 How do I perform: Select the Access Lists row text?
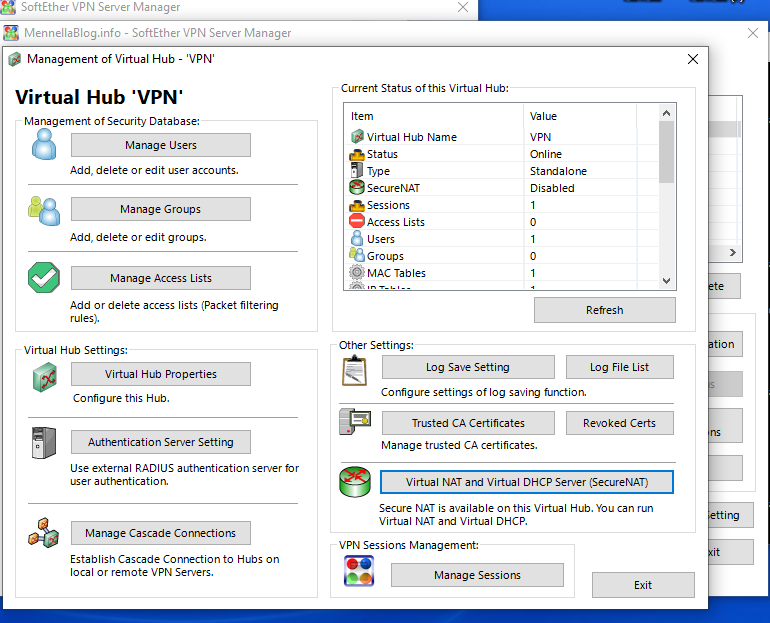(x=395, y=222)
